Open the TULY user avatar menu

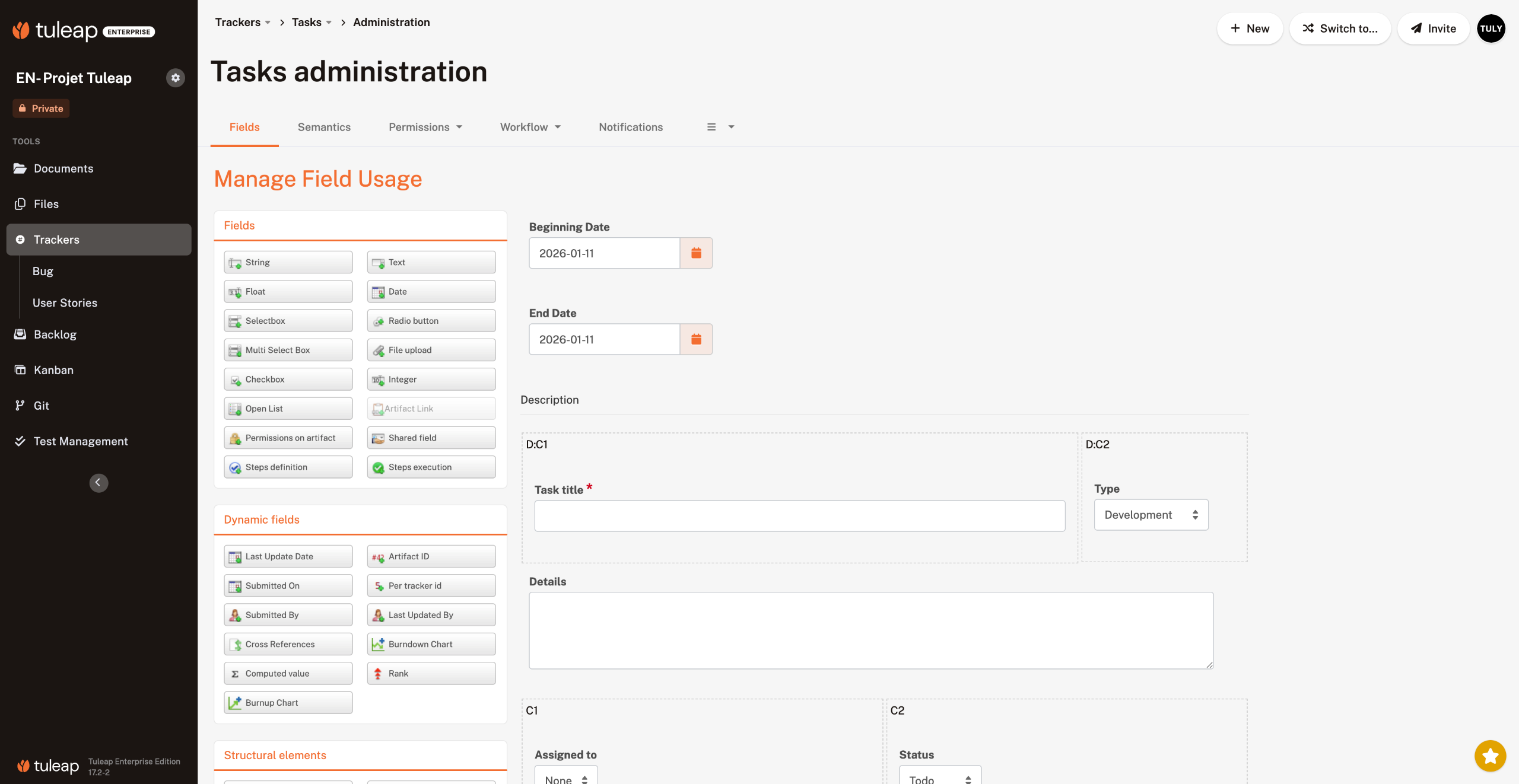(1491, 28)
